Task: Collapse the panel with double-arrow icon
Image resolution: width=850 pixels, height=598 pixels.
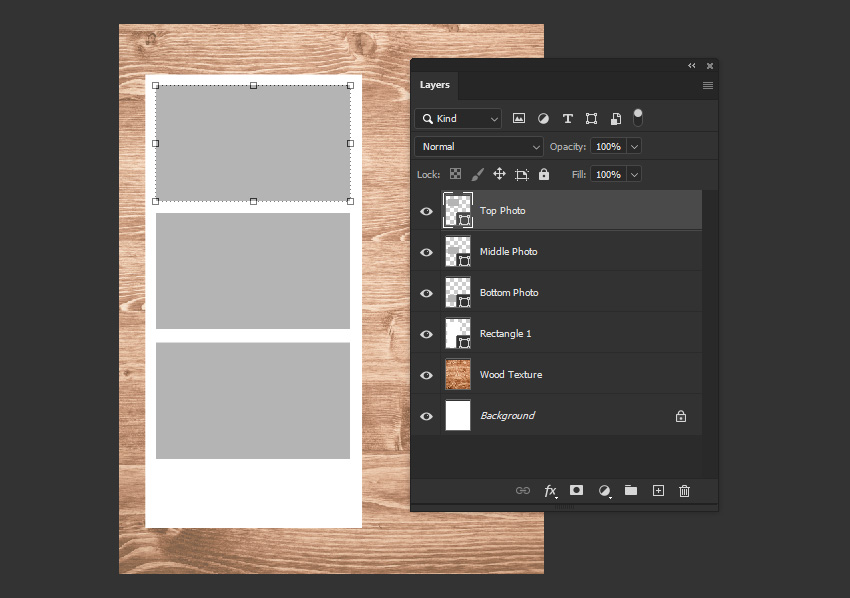Action: (x=692, y=66)
